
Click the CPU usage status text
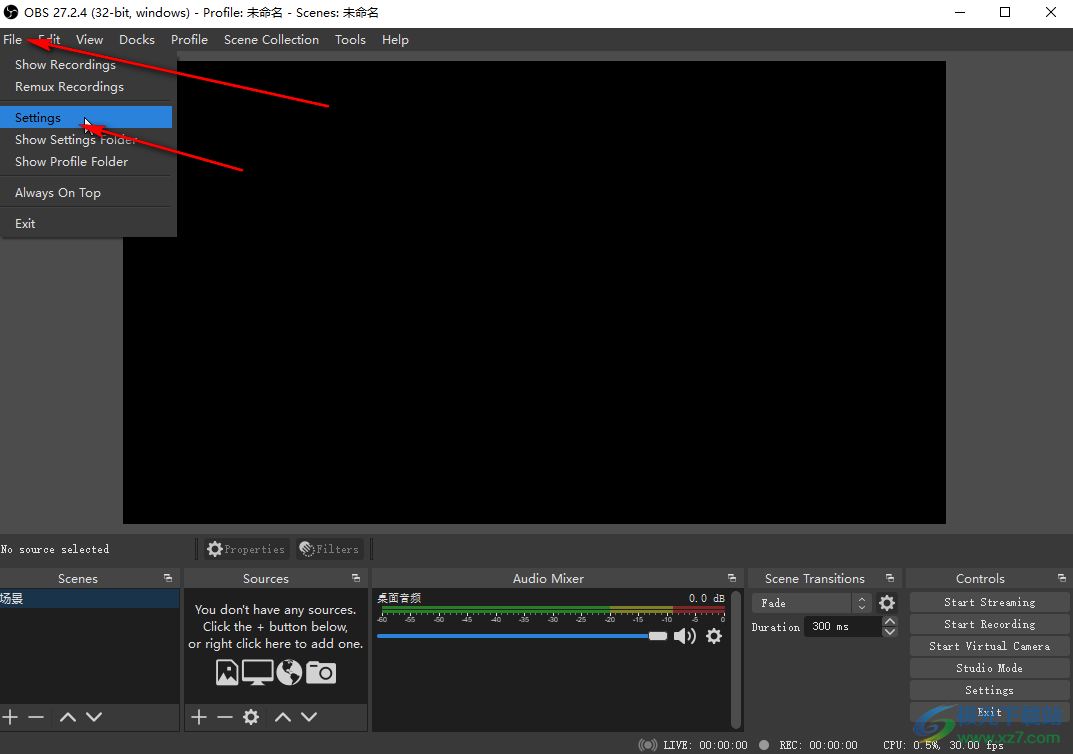[x=912, y=745]
